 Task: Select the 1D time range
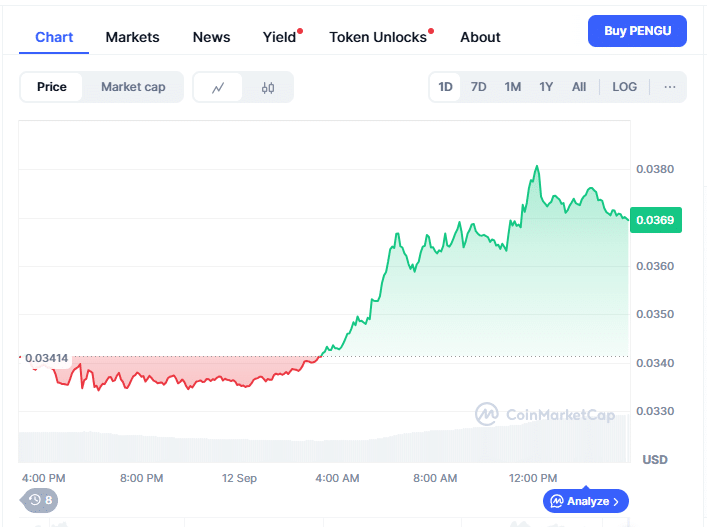(445, 87)
